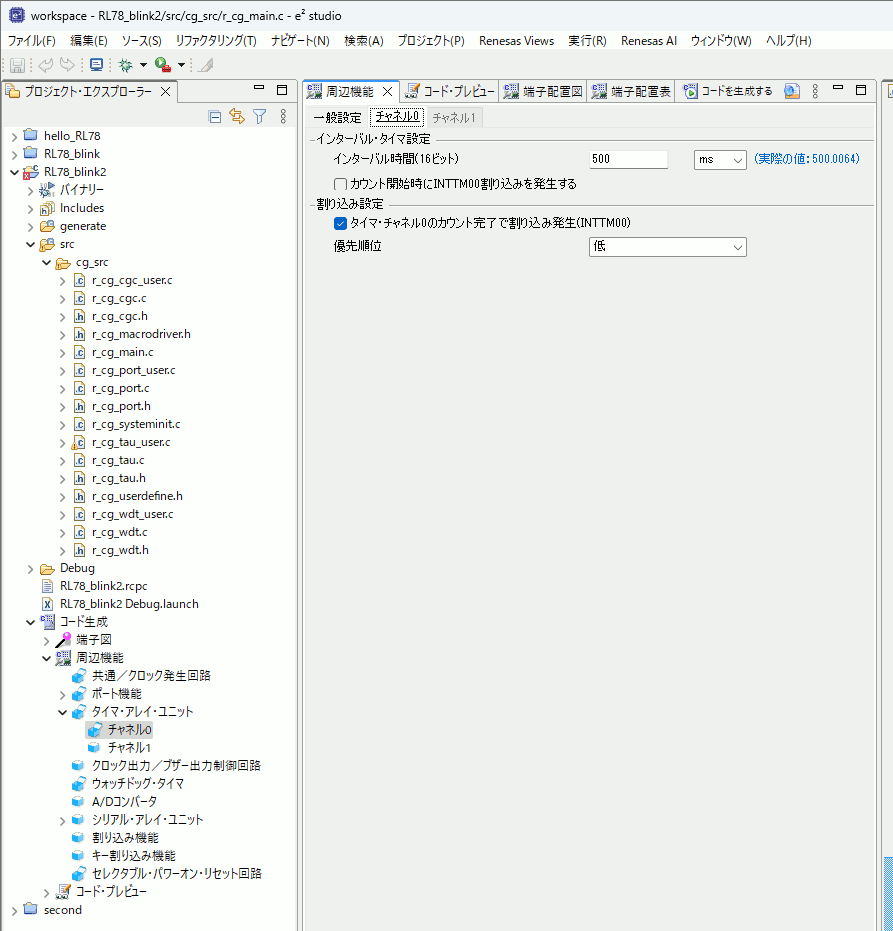Open the 実行(R) menu
The image size is (893, 931).
click(x=587, y=40)
